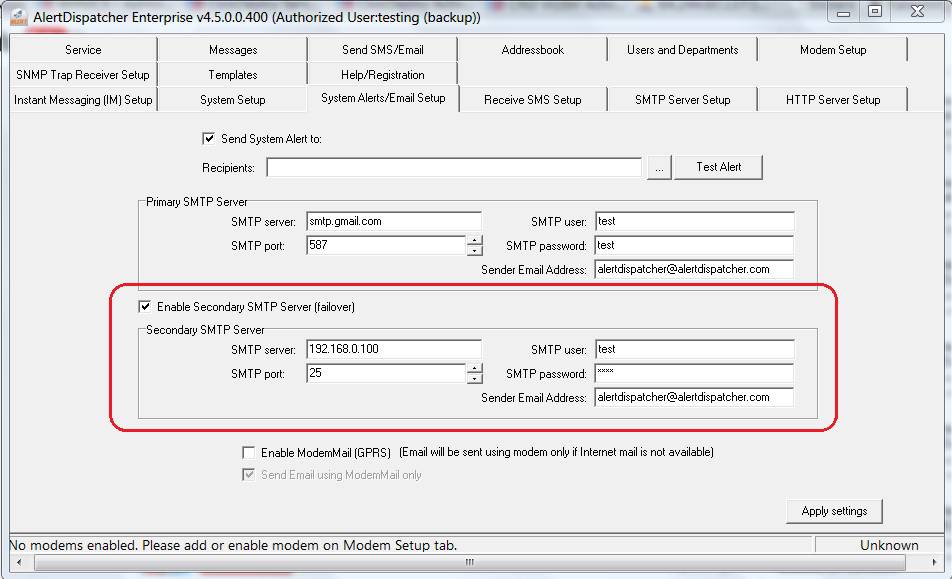The image size is (952, 579).
Task: Open HTTP Server Setup tab
Action: click(833, 100)
